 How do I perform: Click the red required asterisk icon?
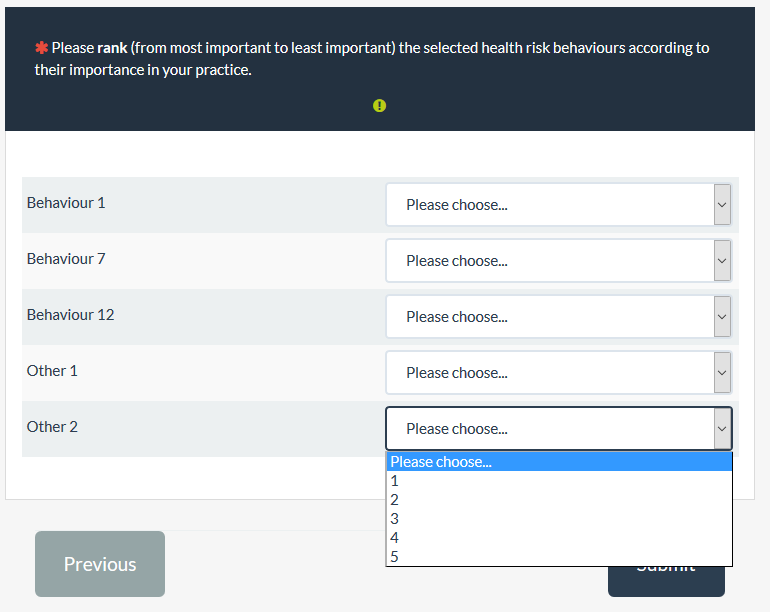41,48
